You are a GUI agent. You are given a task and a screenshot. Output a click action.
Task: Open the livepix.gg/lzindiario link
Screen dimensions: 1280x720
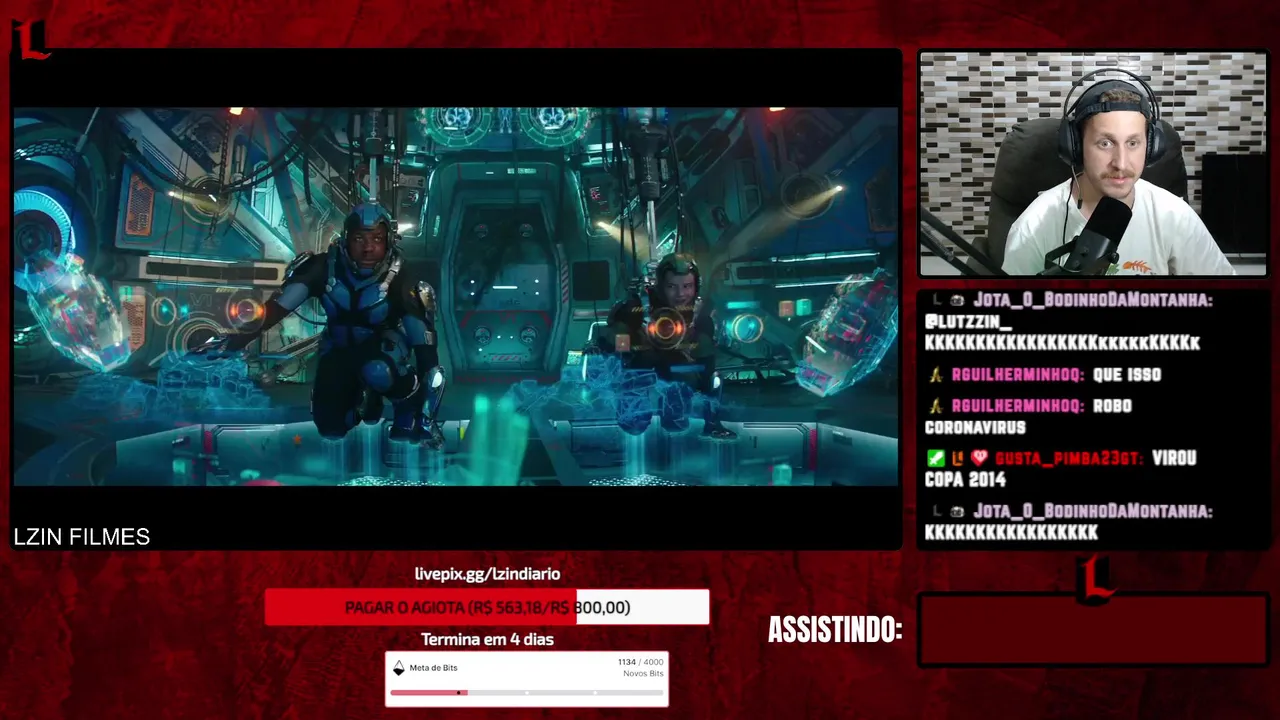tap(487, 574)
